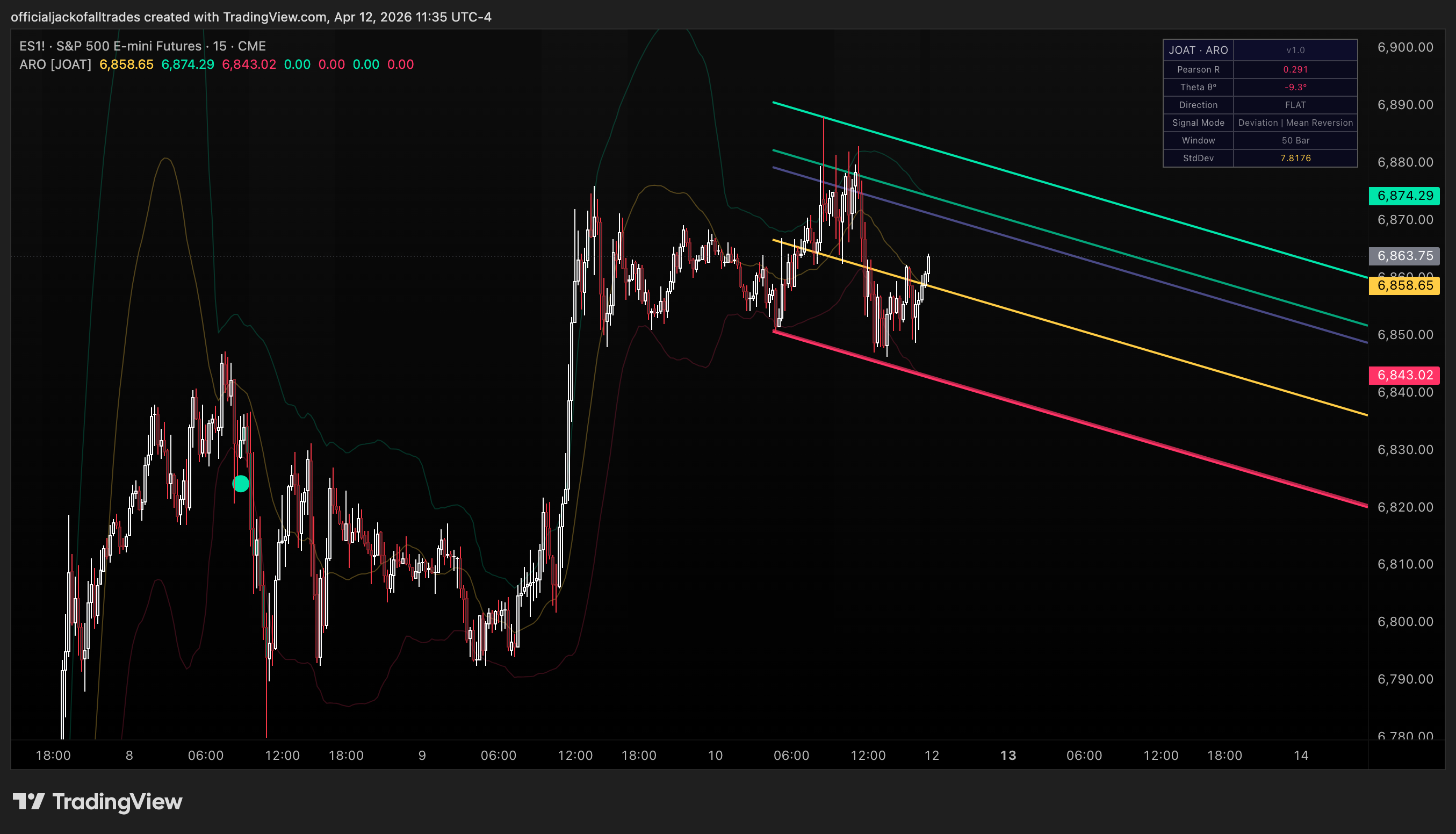1456x834 pixels.
Task: Click the Theta value -9.3°
Action: (1295, 87)
